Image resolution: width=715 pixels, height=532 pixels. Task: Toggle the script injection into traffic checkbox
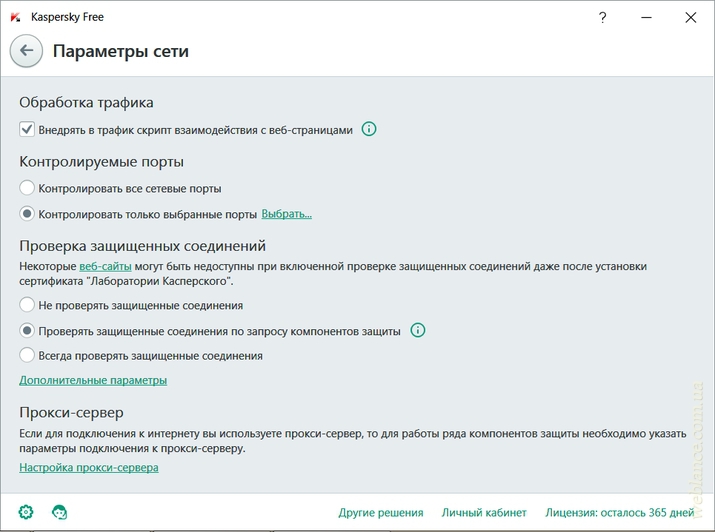coord(27,130)
